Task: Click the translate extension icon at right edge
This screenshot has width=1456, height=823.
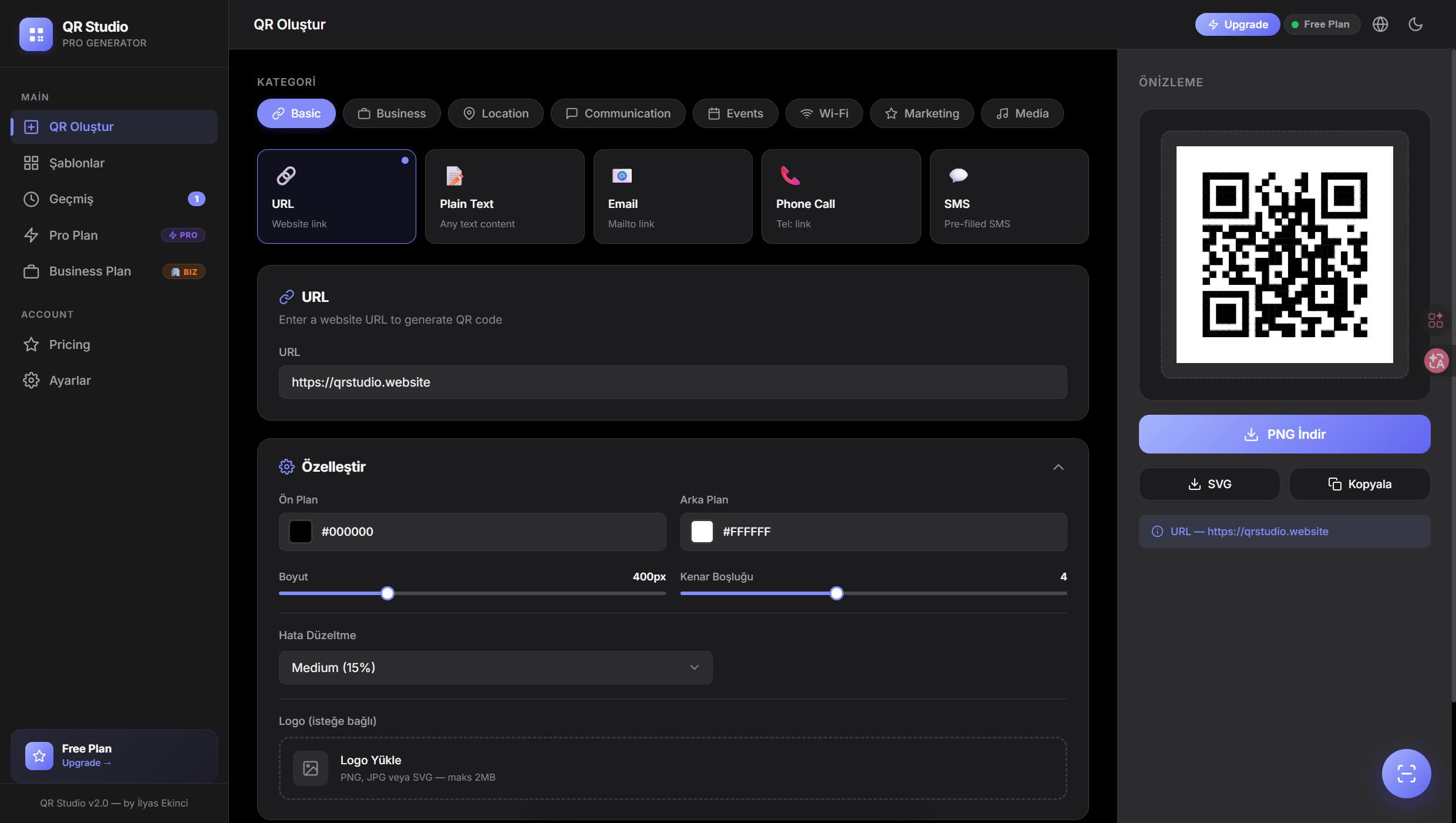Action: [1436, 361]
